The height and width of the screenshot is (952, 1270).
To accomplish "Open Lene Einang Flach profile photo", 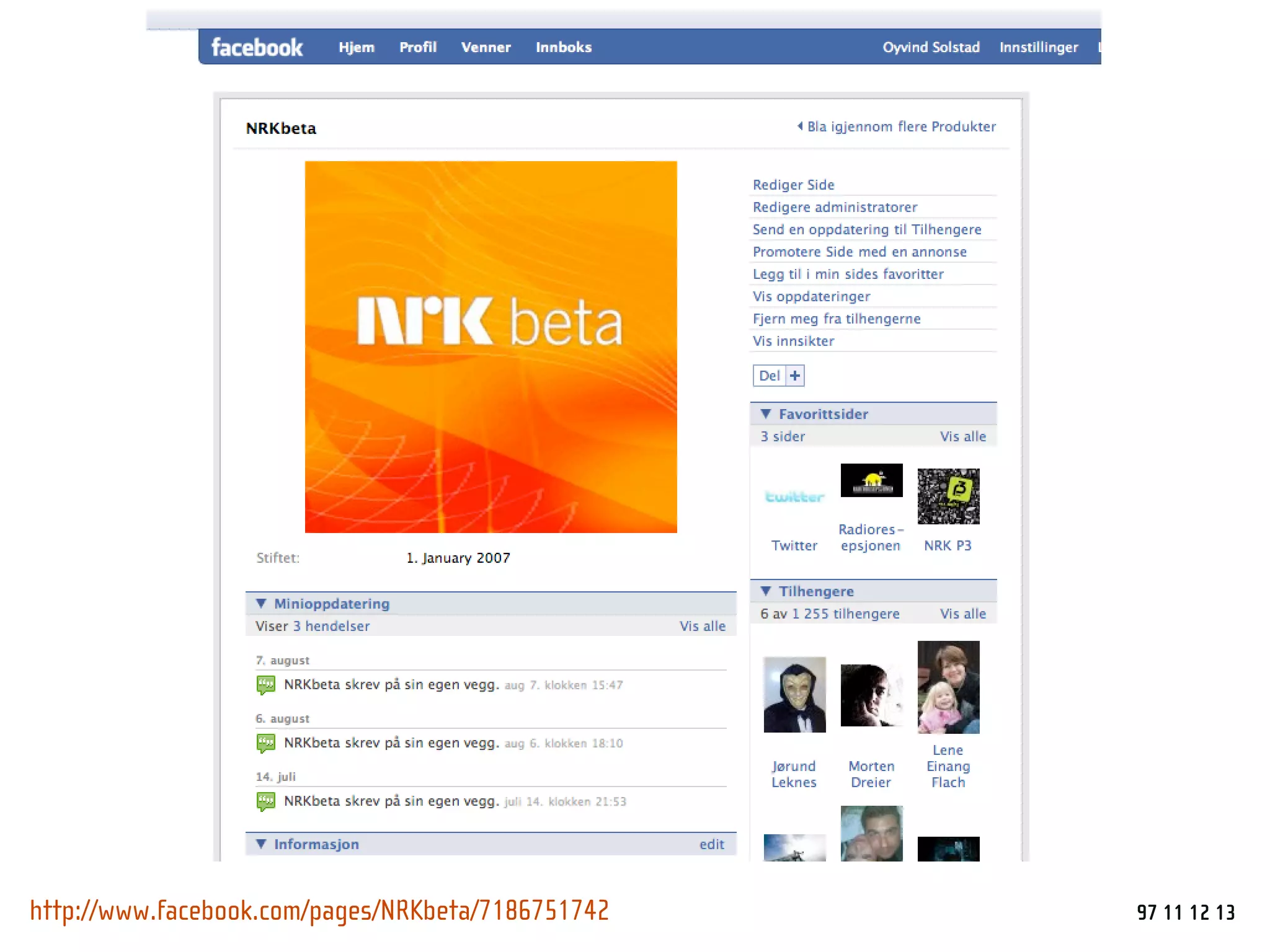I will (x=949, y=687).
